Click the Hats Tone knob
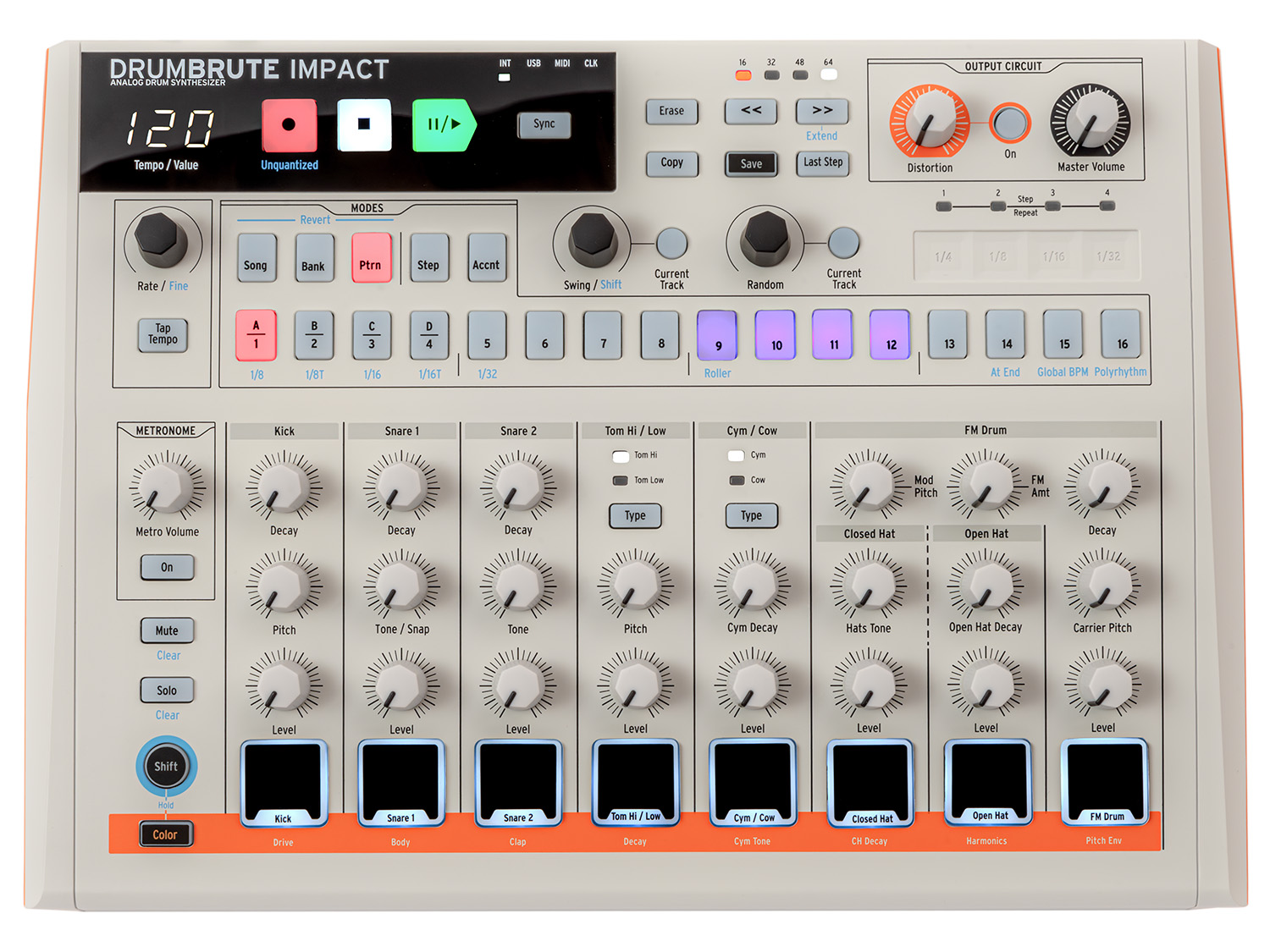 tap(869, 585)
